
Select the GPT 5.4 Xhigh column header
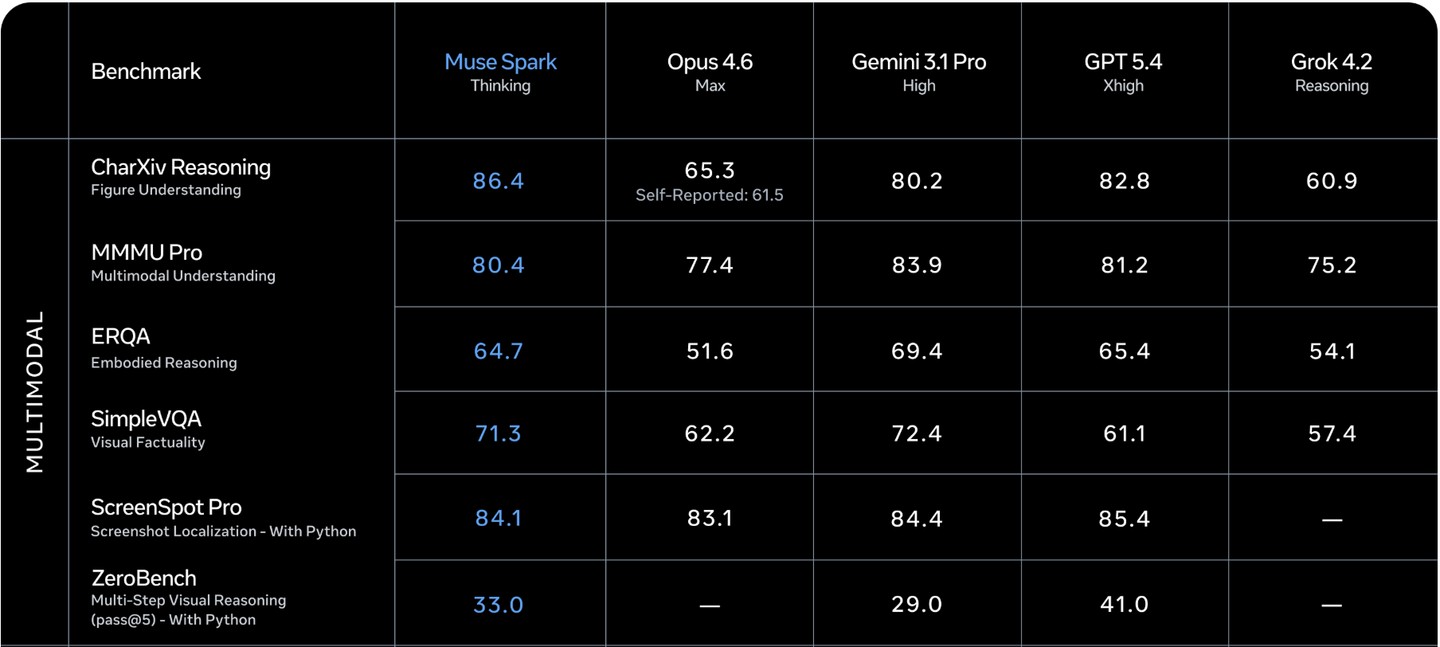1123,71
